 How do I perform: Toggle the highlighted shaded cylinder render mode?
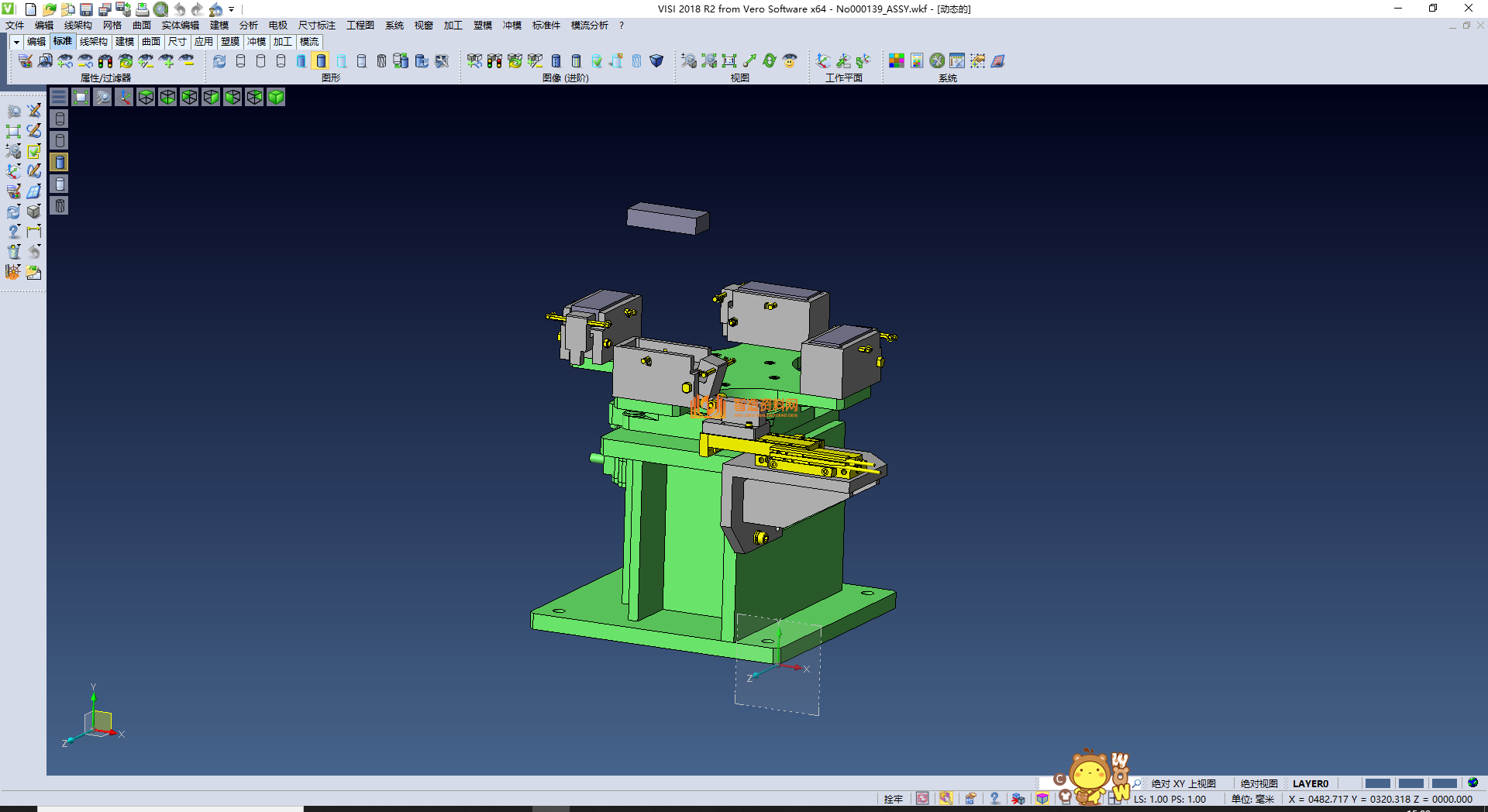pyautogui.click(x=322, y=61)
